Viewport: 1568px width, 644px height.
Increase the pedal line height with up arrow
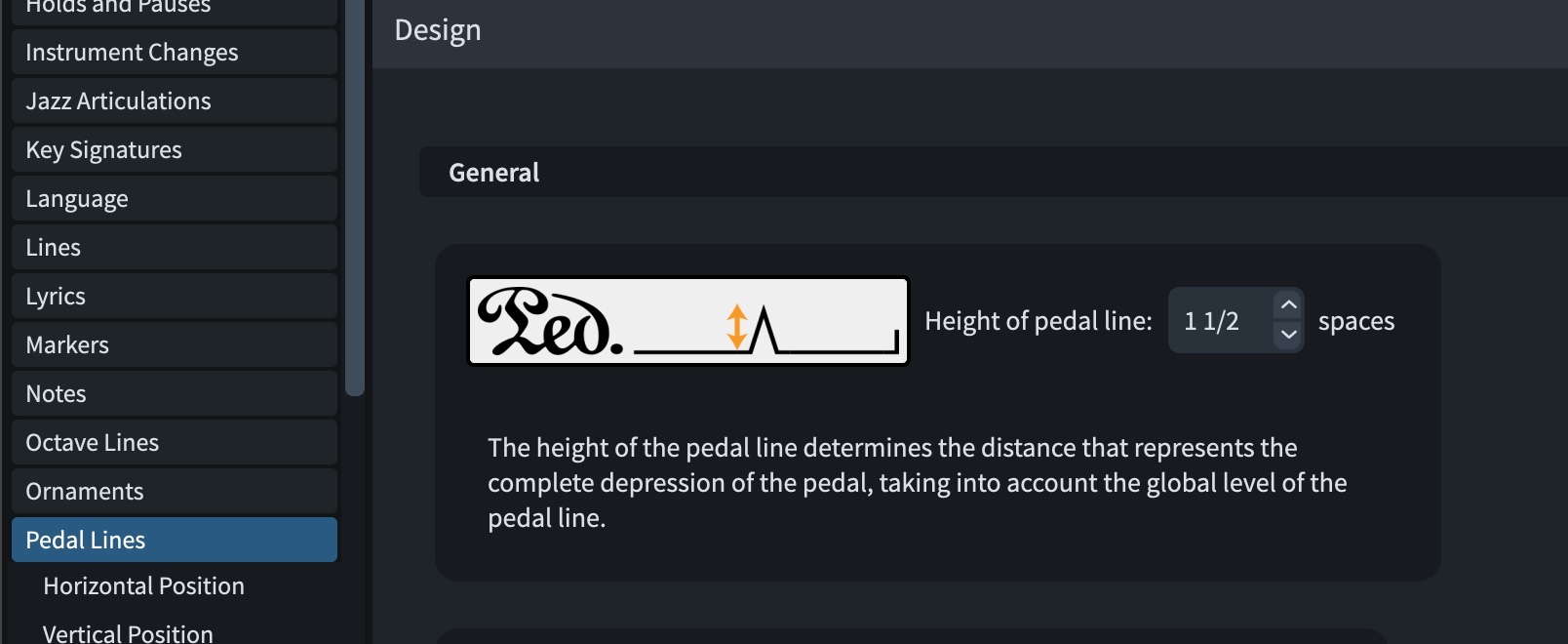[x=1288, y=305]
